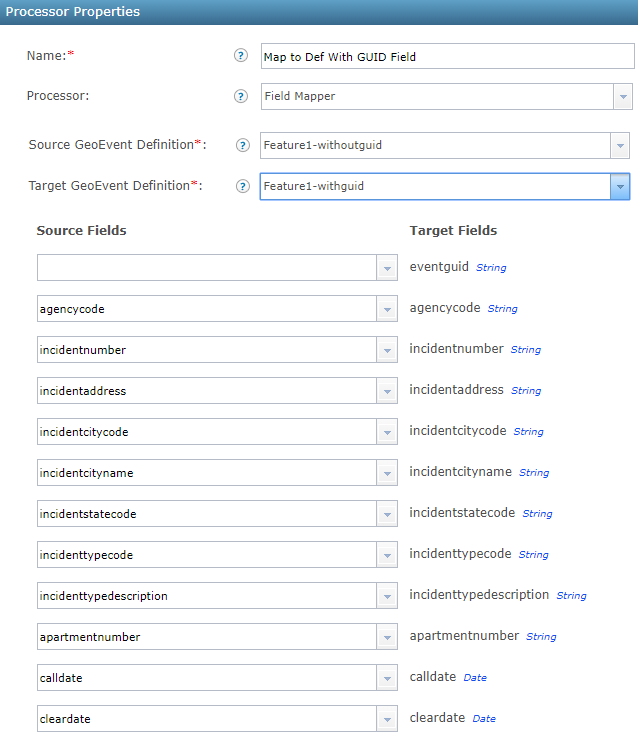
Task: Open the Target GeoEvent Definition dropdown arrow
Action: coord(620,187)
